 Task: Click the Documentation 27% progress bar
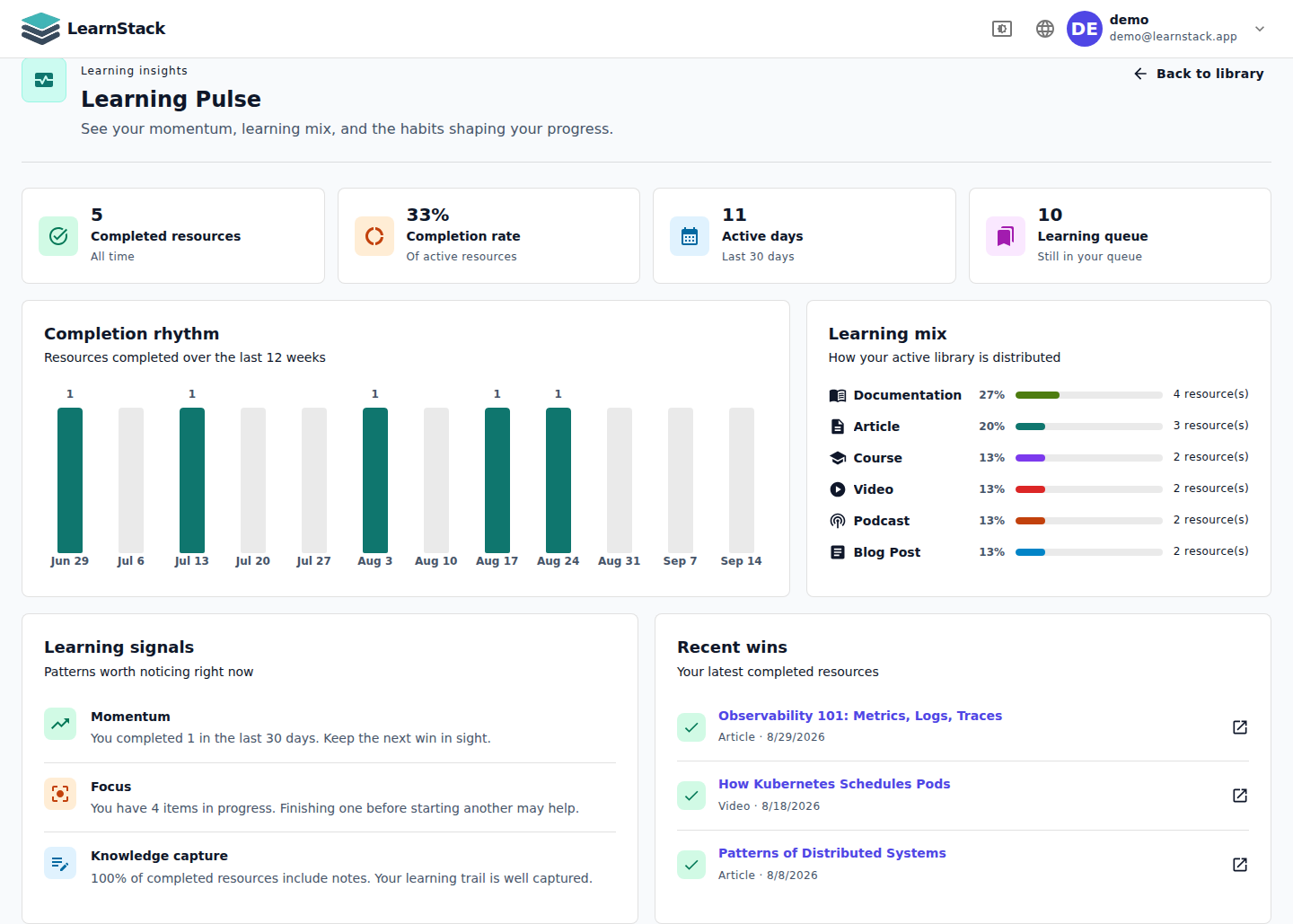pyautogui.click(x=1089, y=395)
